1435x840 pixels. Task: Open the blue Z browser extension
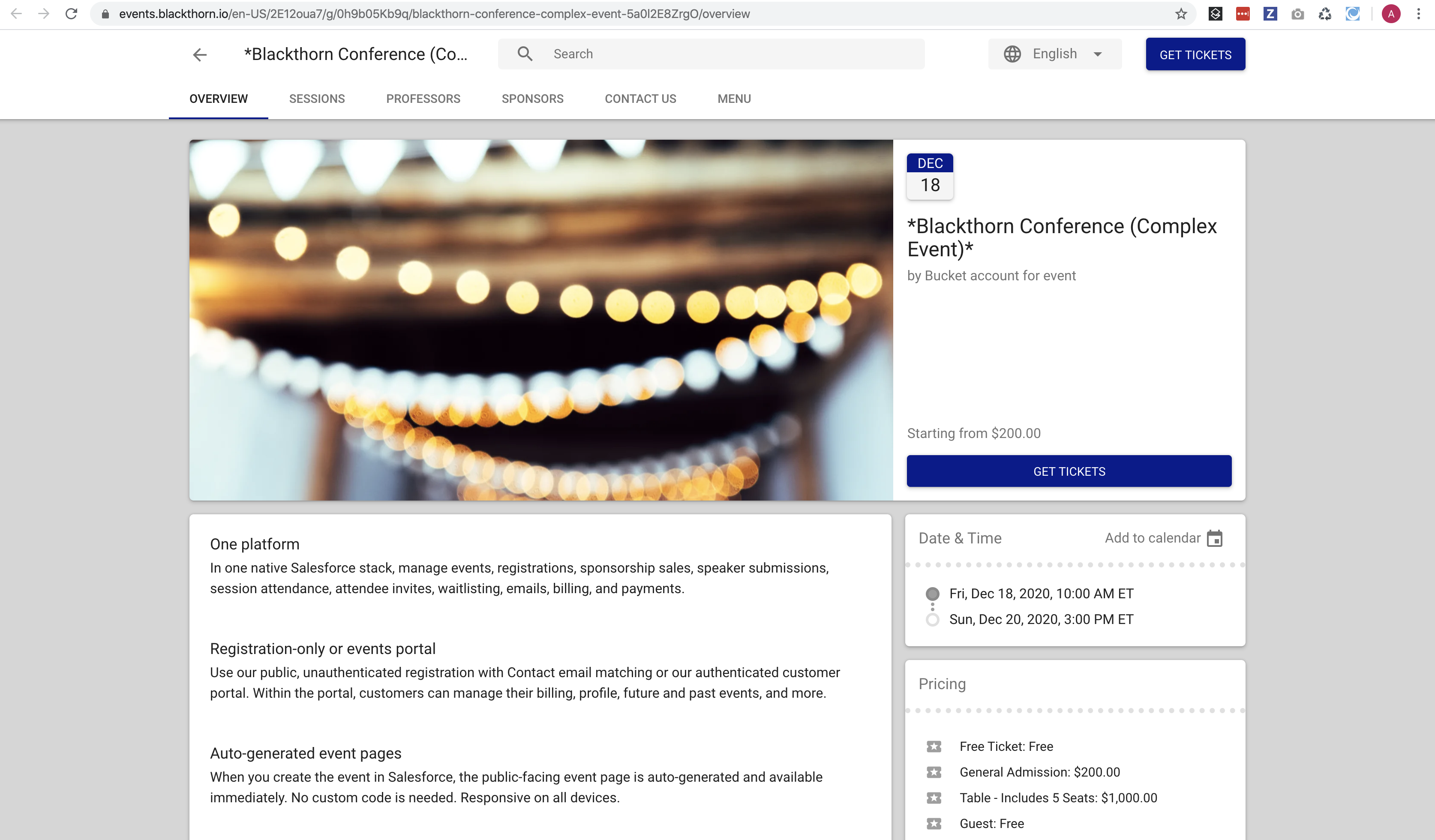click(x=1270, y=14)
